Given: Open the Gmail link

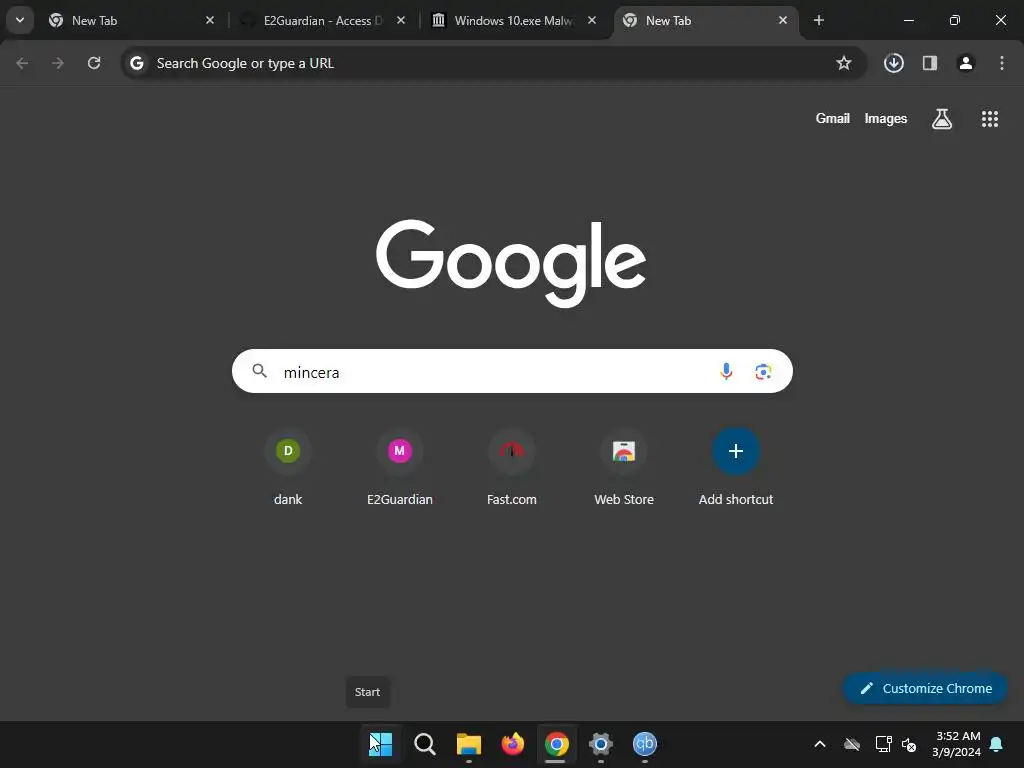Looking at the screenshot, I should pos(833,118).
